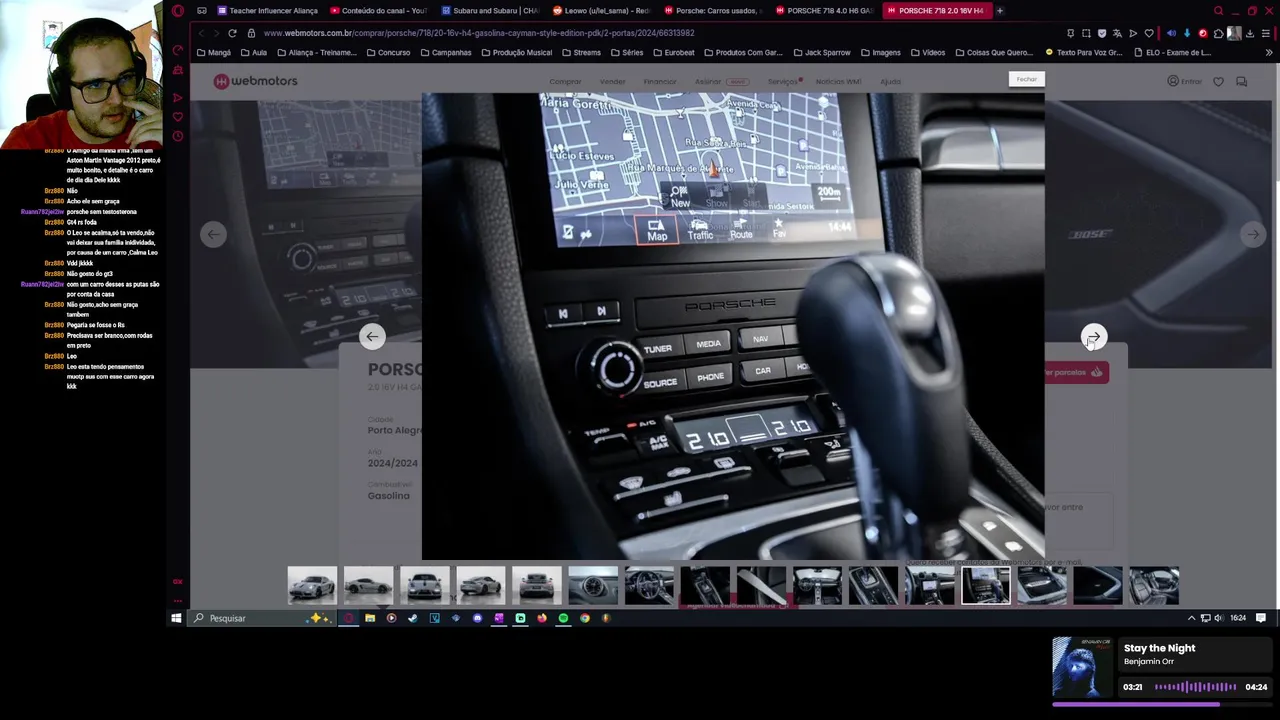
Task: Open Vender in Webmotors navigation
Action: click(612, 81)
